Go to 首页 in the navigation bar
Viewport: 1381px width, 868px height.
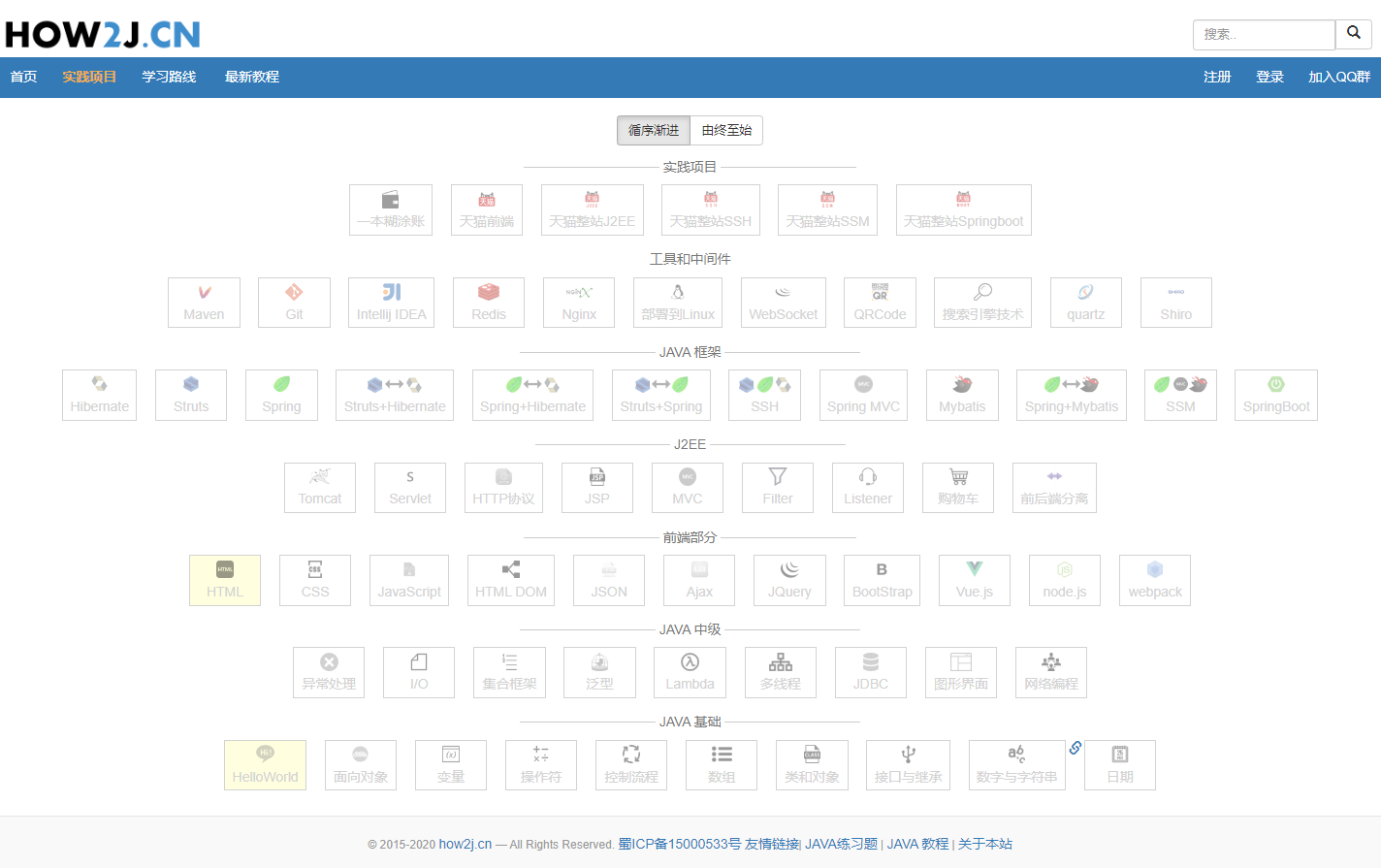(x=23, y=77)
